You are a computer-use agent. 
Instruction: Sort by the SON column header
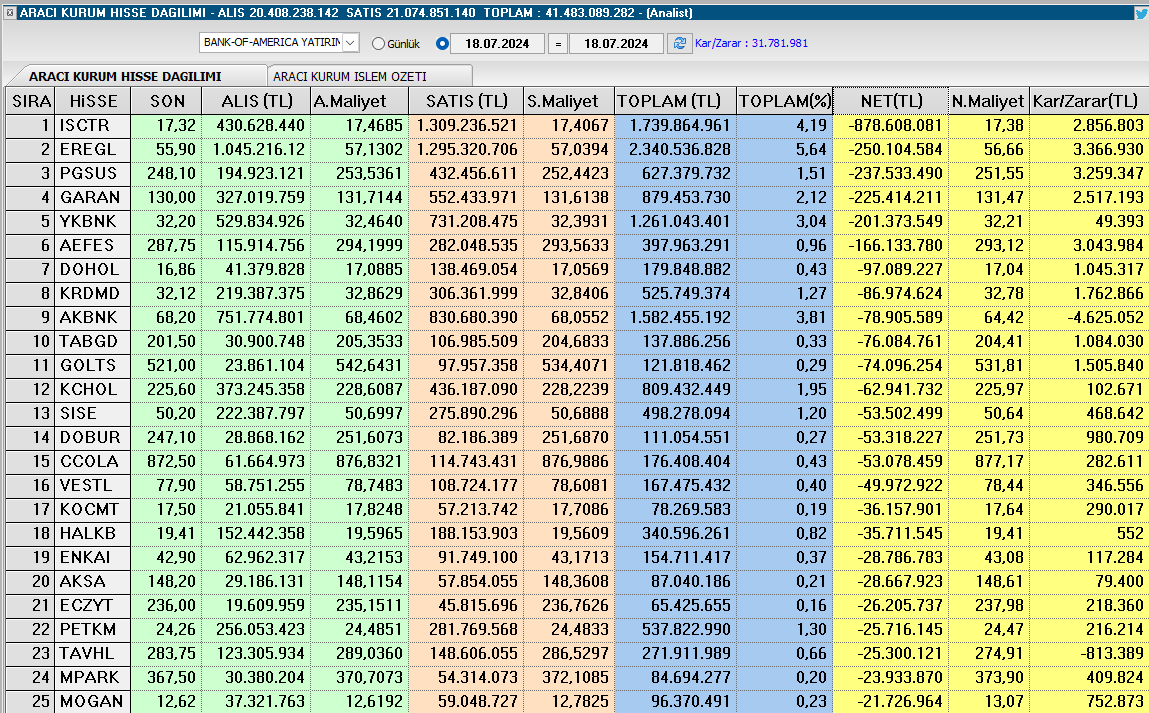167,101
